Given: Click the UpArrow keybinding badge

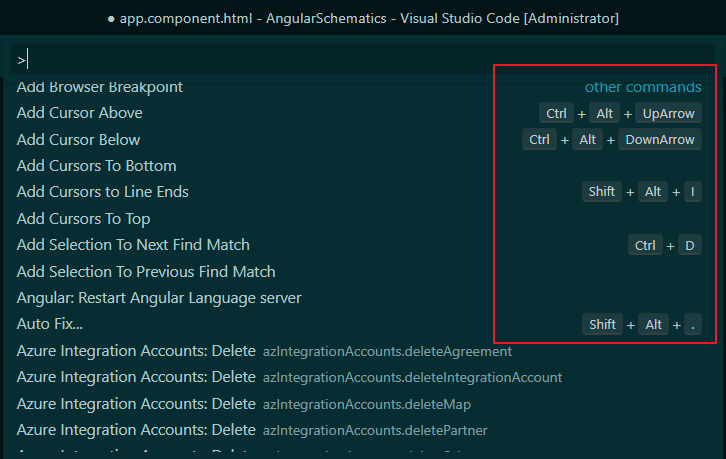Looking at the screenshot, I should tap(669, 114).
